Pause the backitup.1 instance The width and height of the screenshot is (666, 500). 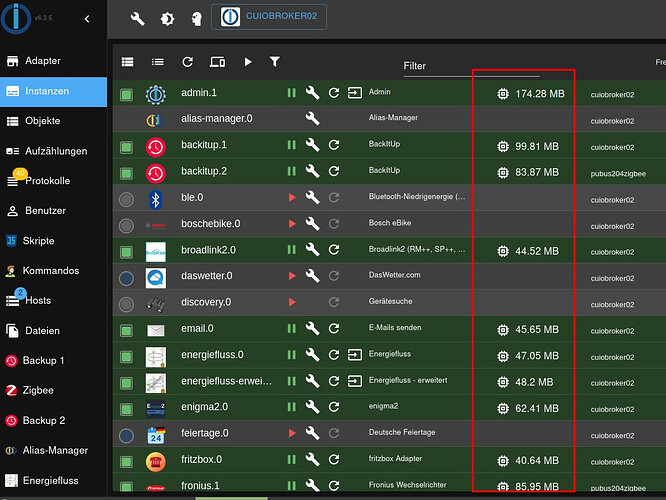[291, 145]
